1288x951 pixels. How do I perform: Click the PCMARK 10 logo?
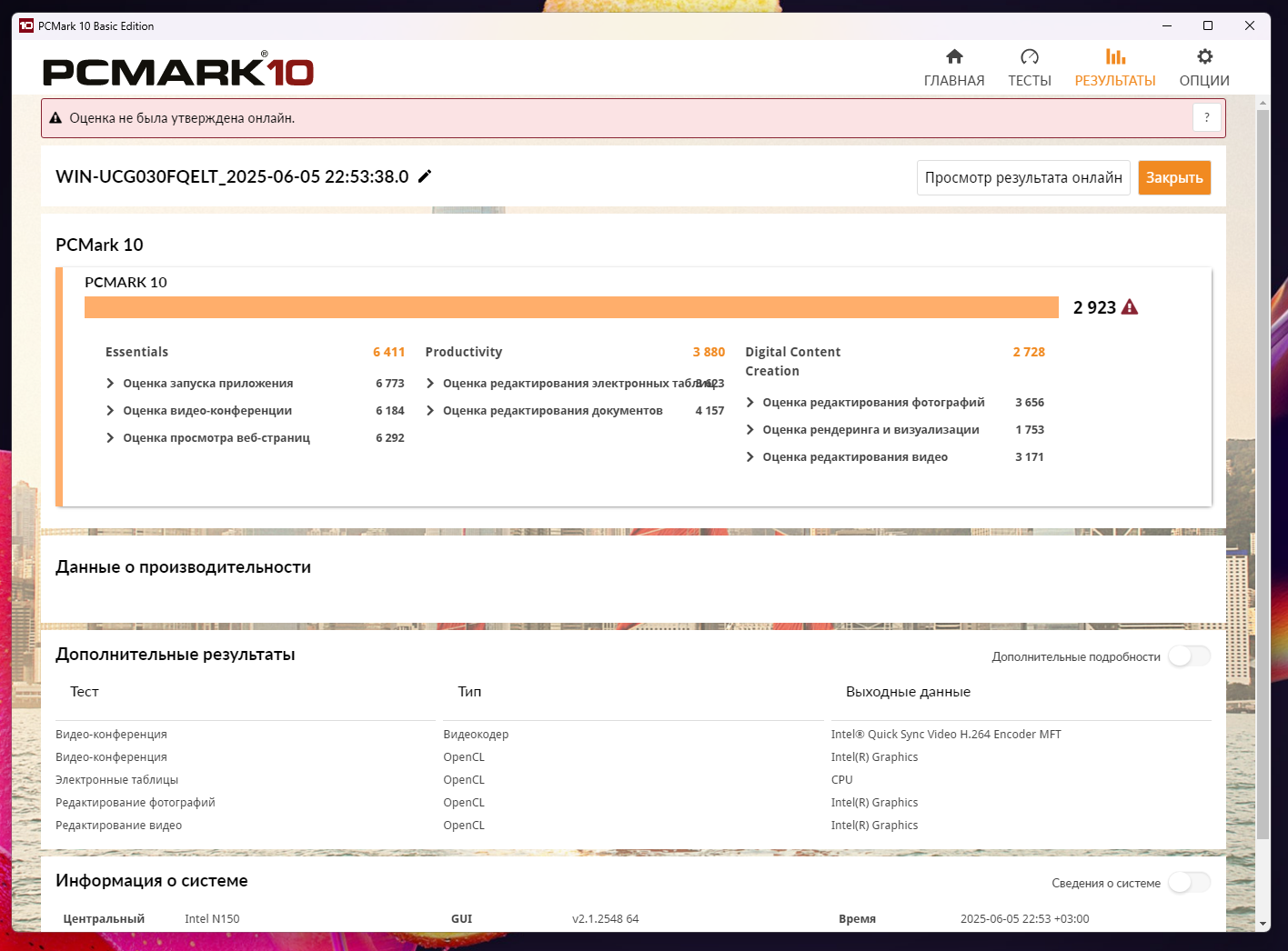(178, 70)
